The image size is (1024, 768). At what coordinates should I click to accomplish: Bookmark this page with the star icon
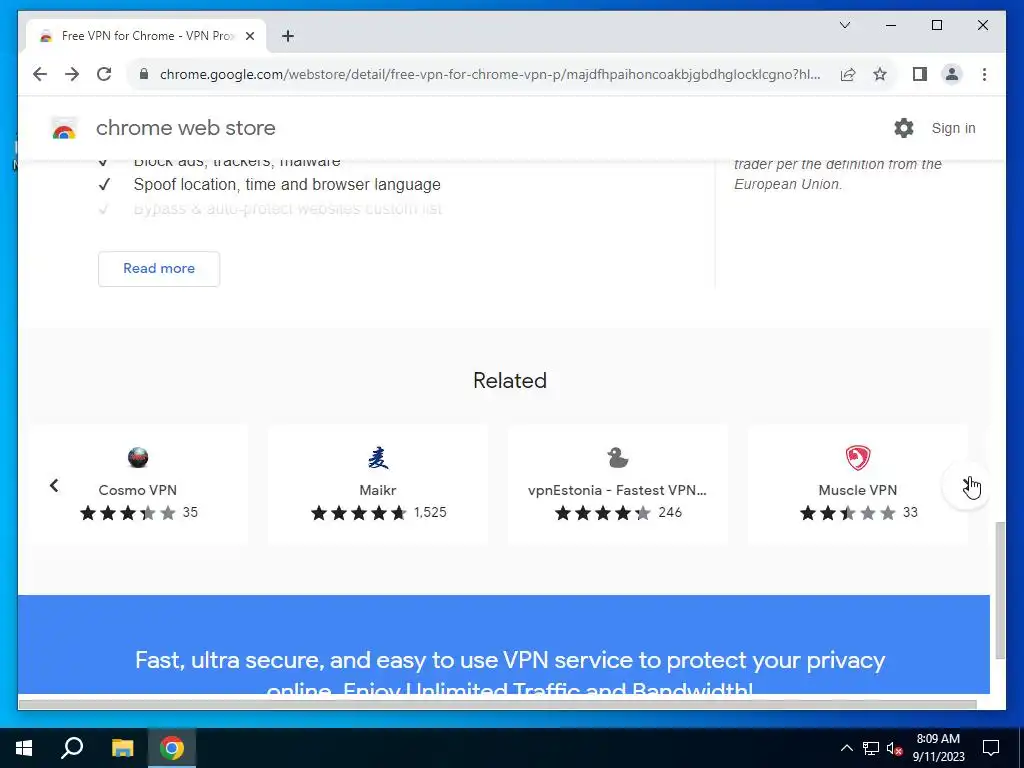[880, 74]
